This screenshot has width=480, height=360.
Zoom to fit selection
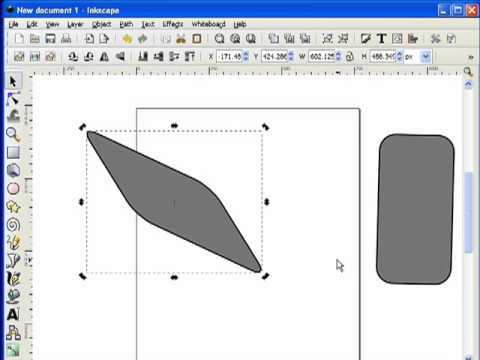[x=219, y=39]
